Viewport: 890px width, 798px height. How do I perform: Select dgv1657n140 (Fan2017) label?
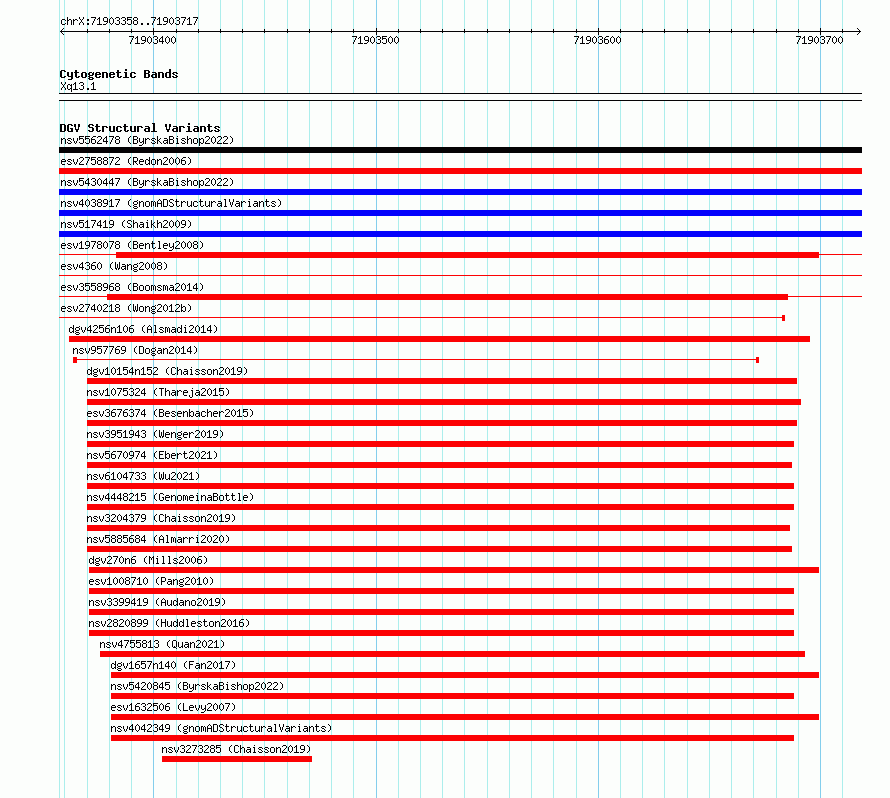(x=173, y=665)
